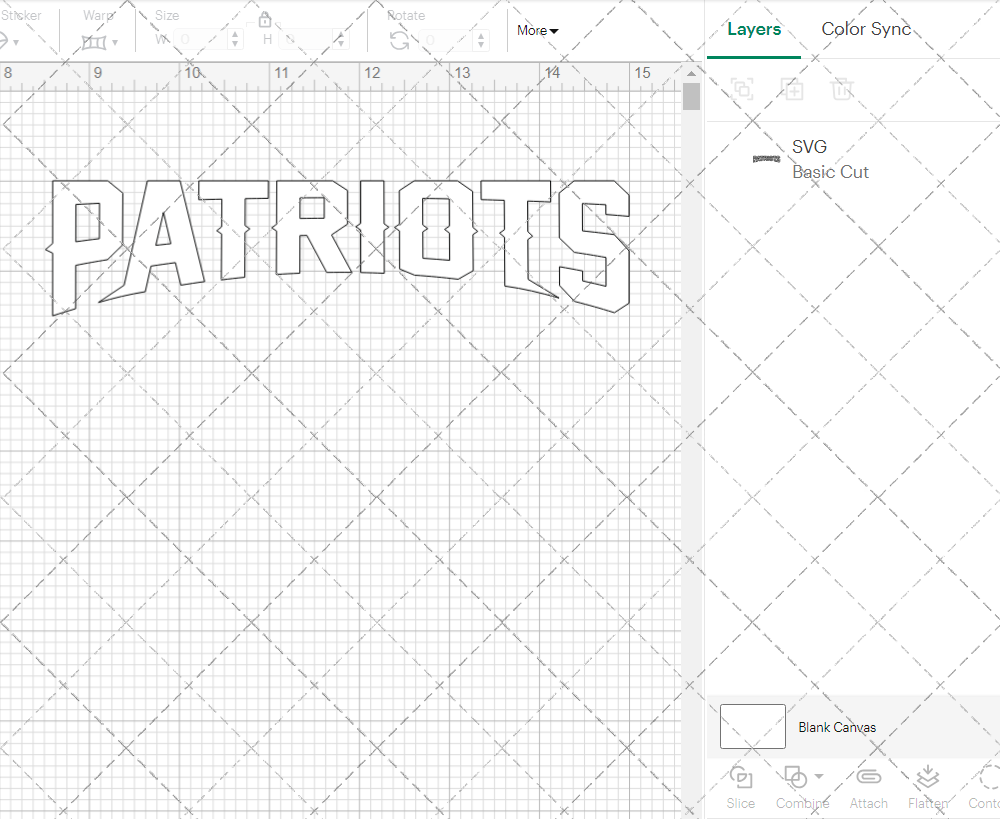Open the Warp dropdown arrow
Image resolution: width=1000 pixels, height=819 pixels.
point(115,43)
